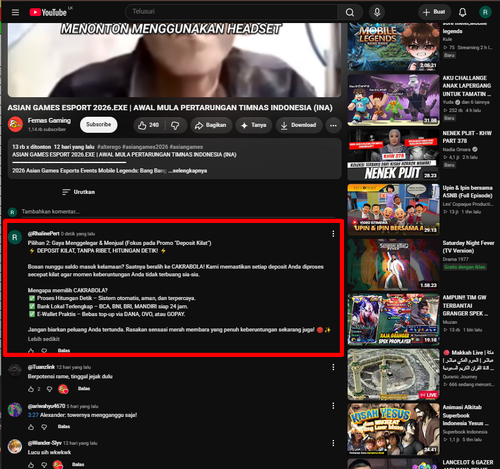Expand description with ...selengkapnya
The width and height of the screenshot is (500, 469).
188,171
